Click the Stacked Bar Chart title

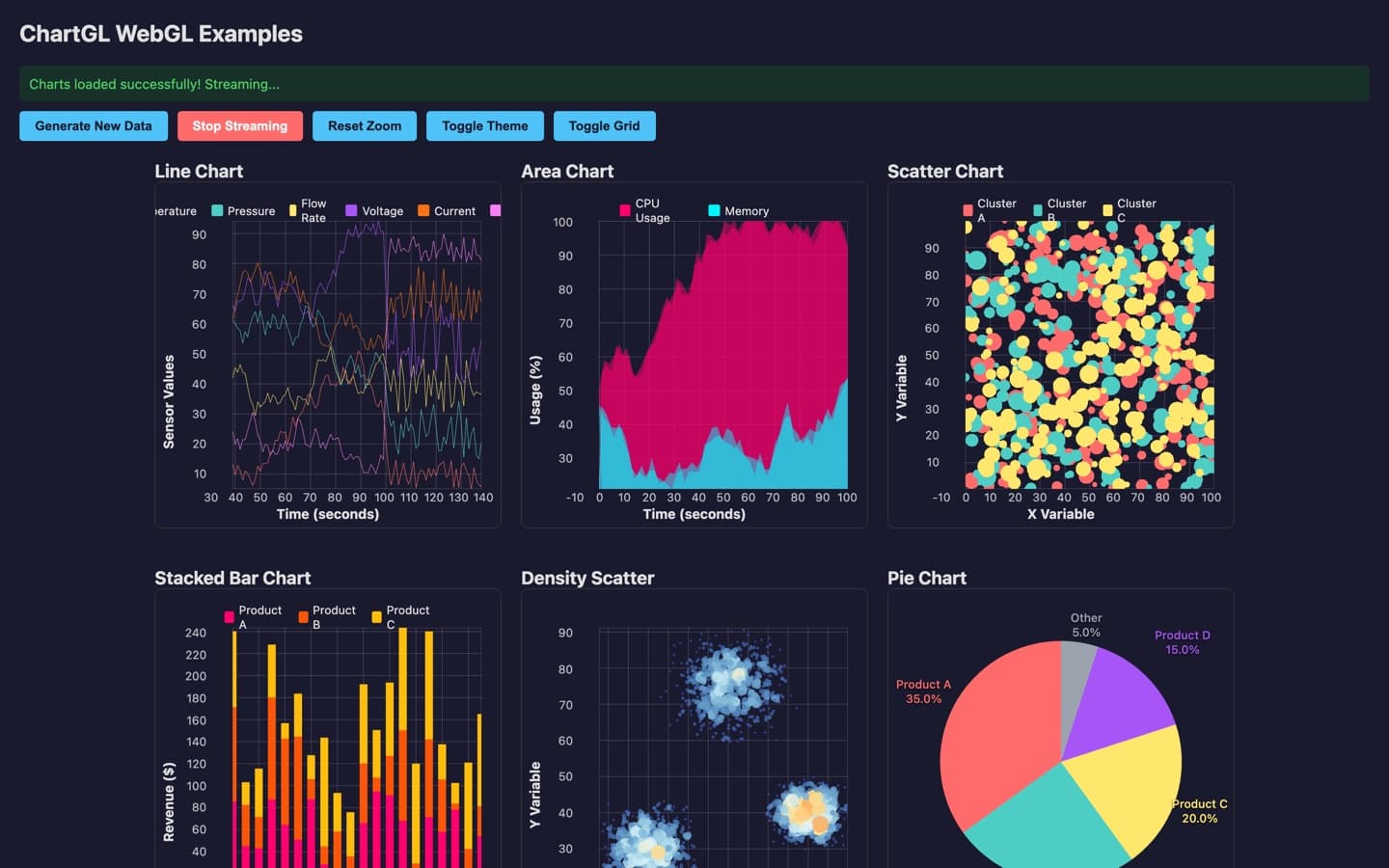tap(232, 579)
